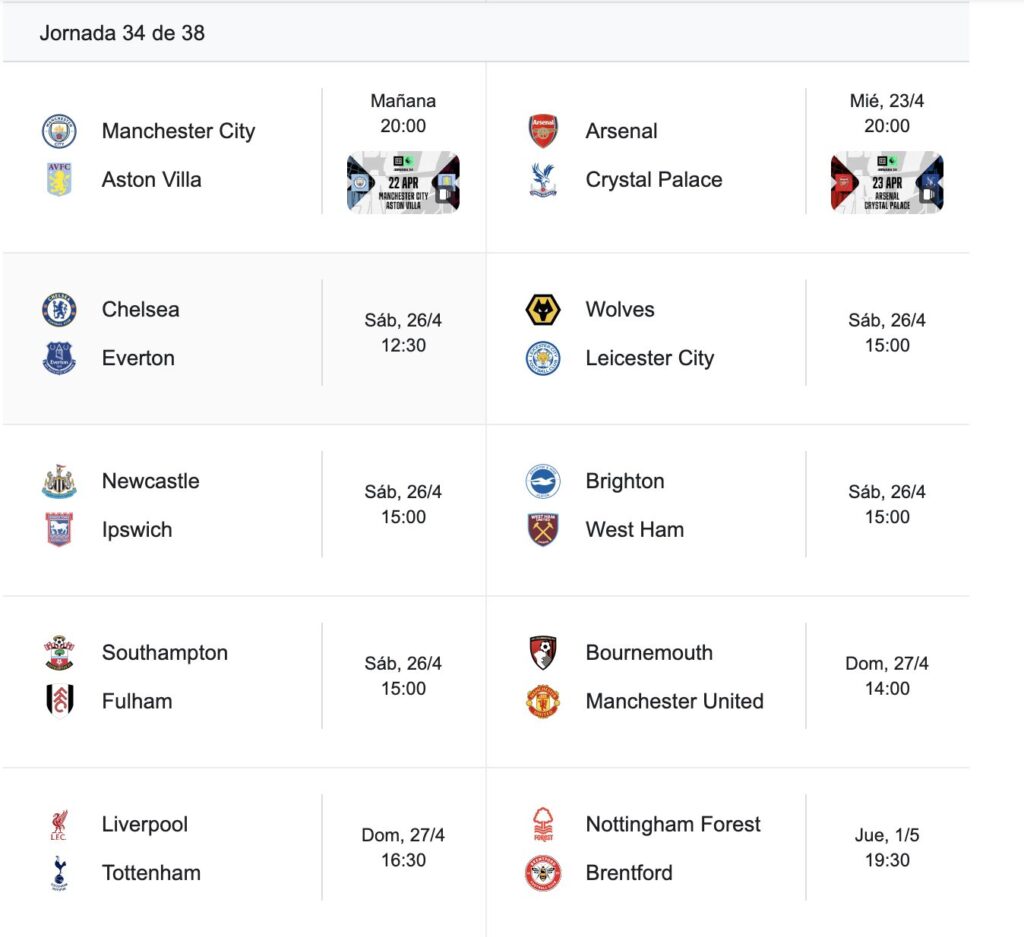This screenshot has height=937, width=1024.
Task: Click the Arsenal club crest
Action: 543,131
